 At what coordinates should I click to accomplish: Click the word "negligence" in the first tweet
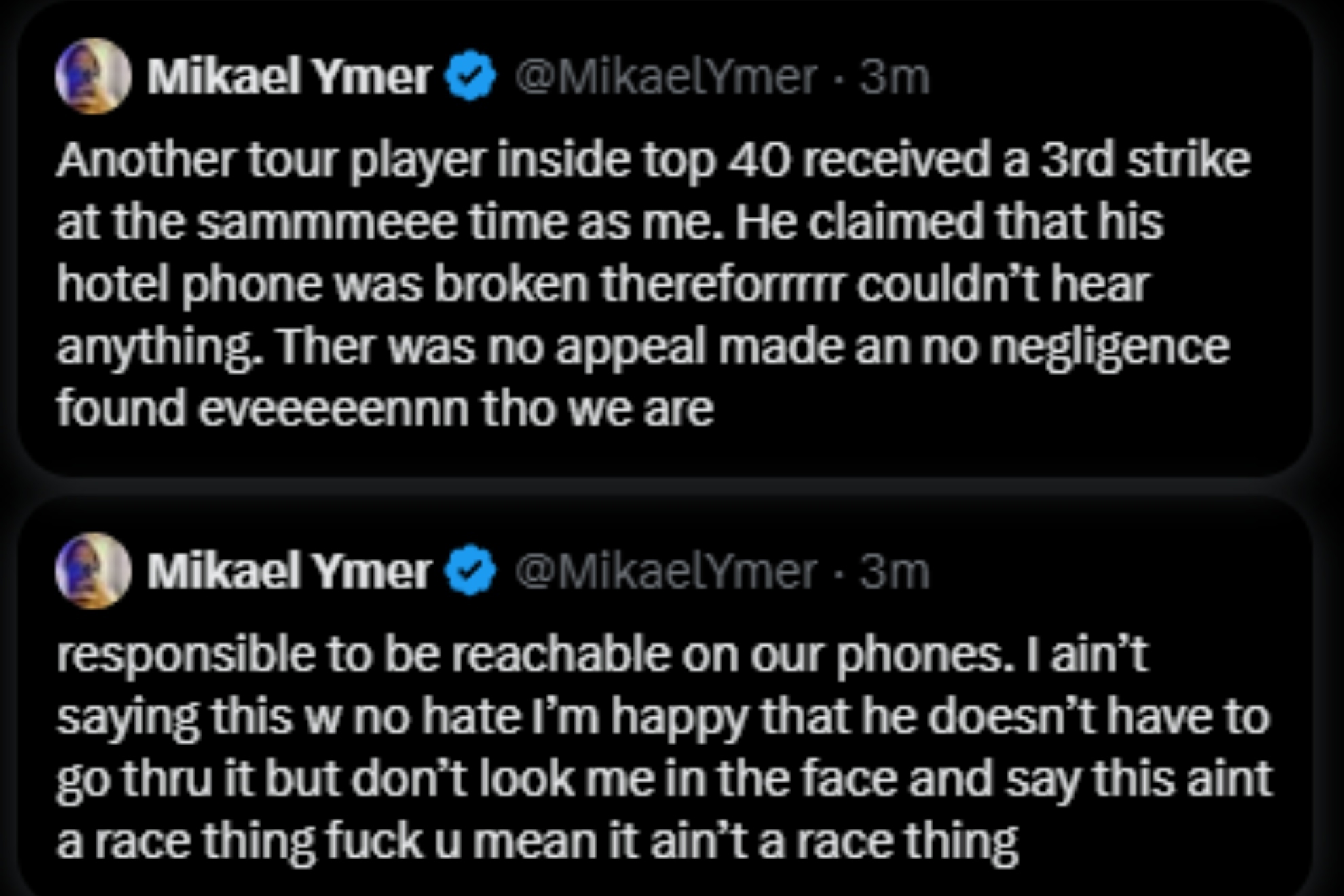[1108, 348]
